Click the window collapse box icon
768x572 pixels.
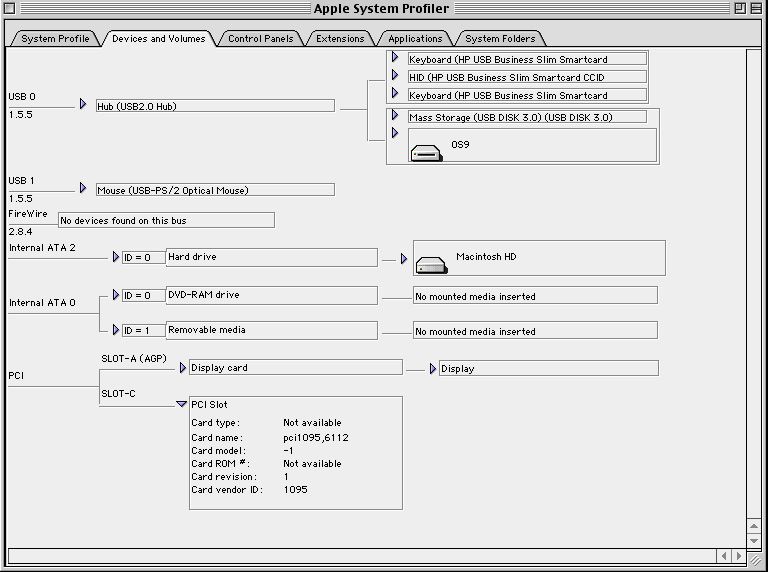(x=756, y=8)
